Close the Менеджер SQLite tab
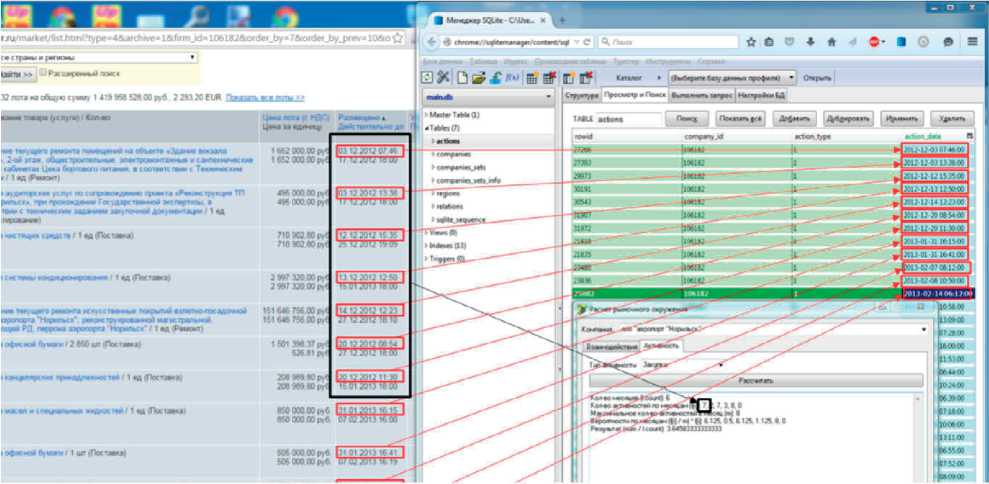The width and height of the screenshot is (989, 484). click(545, 20)
